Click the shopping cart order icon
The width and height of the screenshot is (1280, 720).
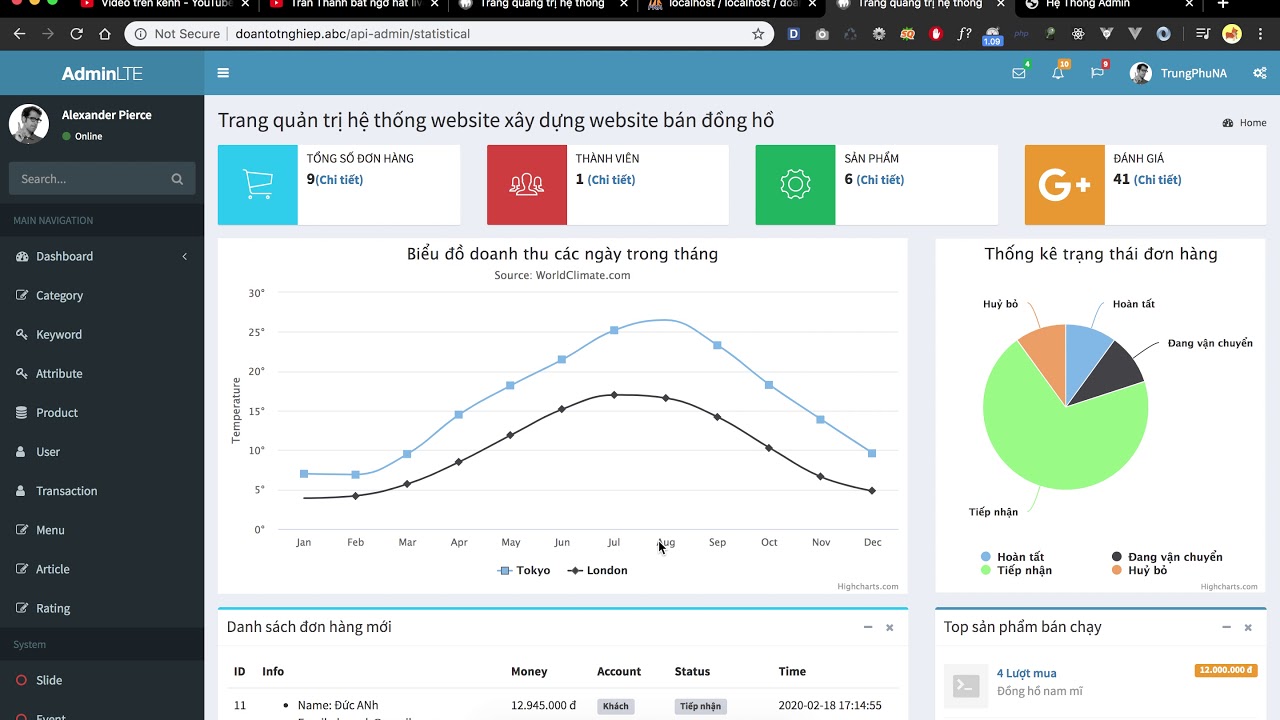pos(258,185)
